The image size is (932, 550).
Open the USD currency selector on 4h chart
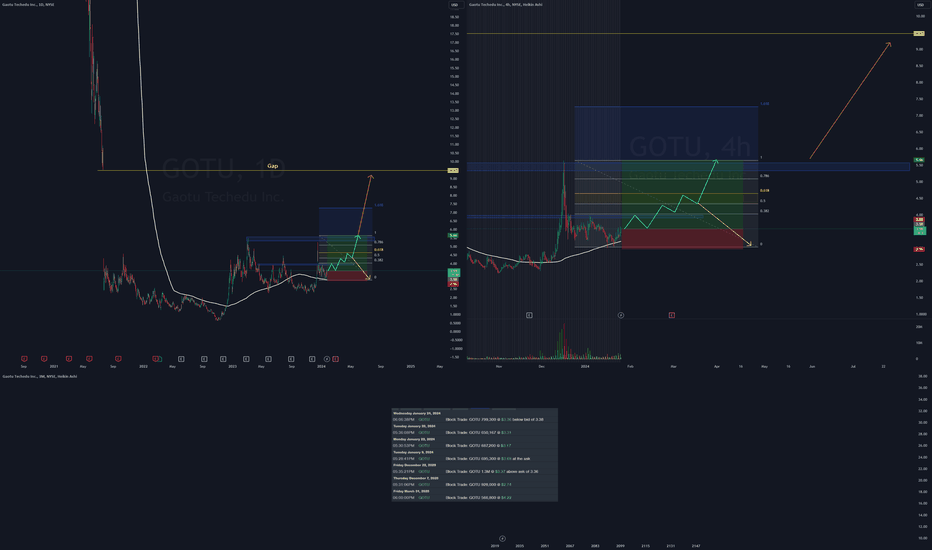[x=920, y=5]
